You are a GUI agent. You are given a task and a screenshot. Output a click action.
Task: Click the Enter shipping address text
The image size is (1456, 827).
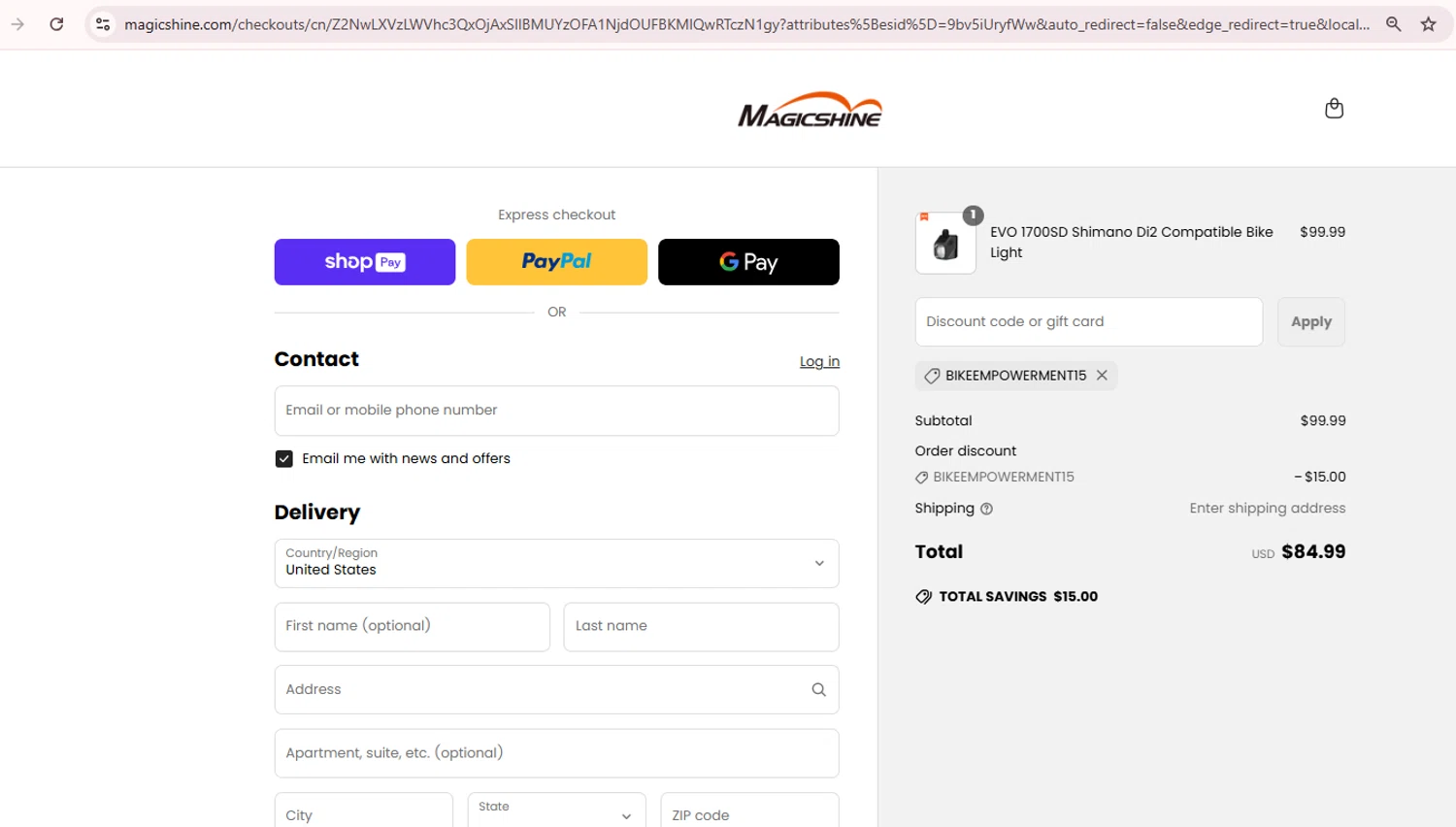[x=1268, y=509]
